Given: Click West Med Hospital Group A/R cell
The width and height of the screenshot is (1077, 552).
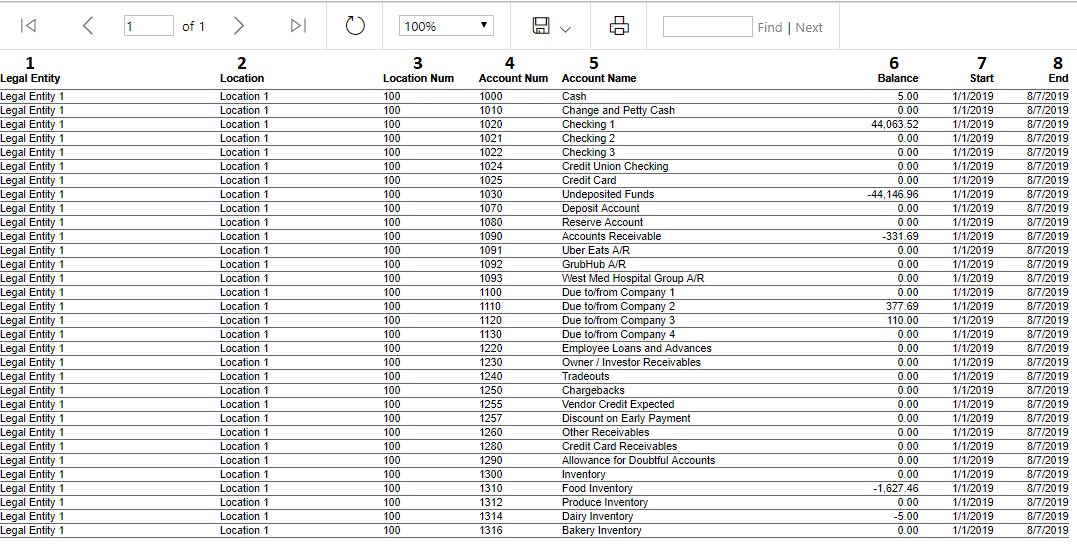Looking at the screenshot, I should pyautogui.click(x=633, y=278).
